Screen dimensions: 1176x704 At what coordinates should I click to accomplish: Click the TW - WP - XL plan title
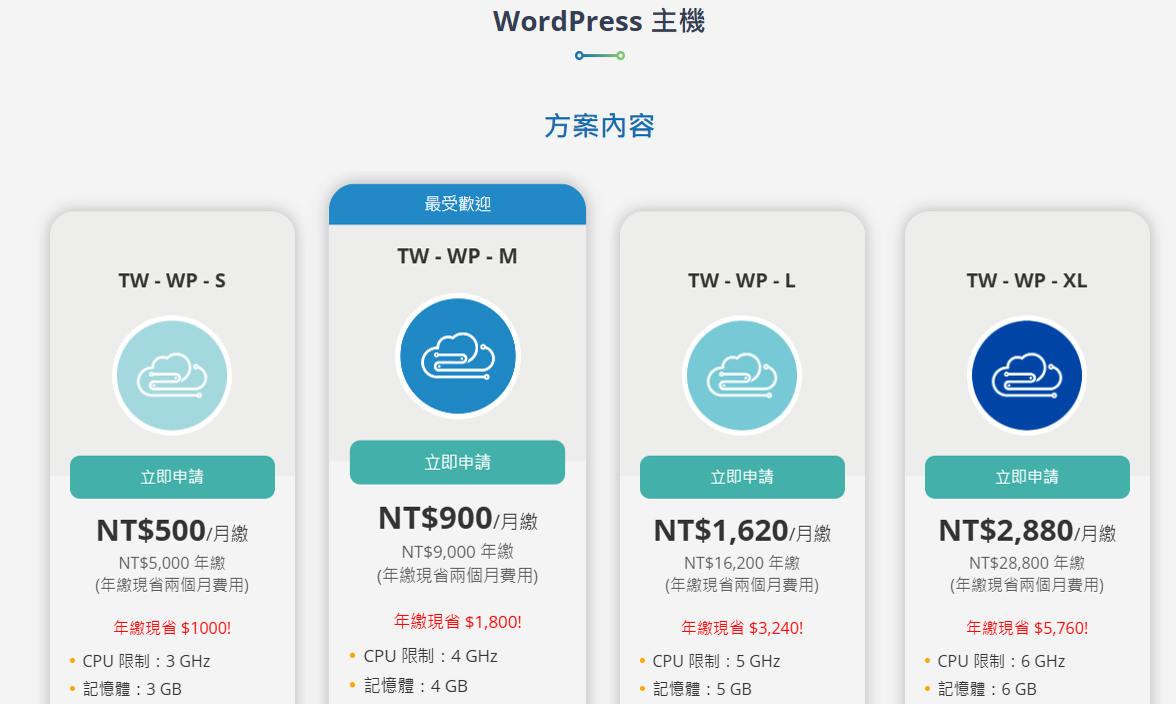[1027, 280]
